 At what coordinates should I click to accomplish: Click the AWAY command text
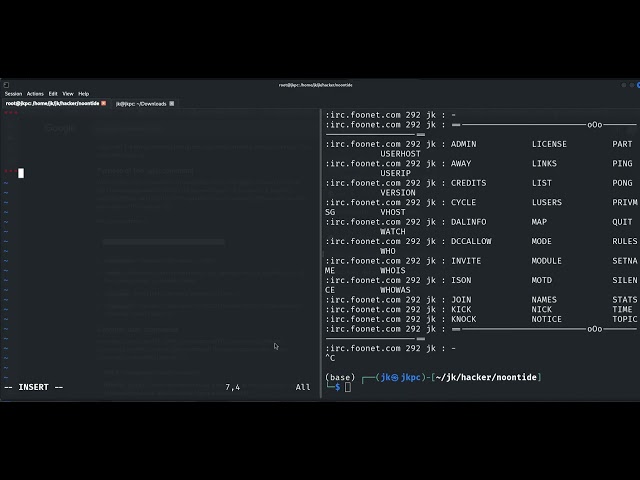461,164
